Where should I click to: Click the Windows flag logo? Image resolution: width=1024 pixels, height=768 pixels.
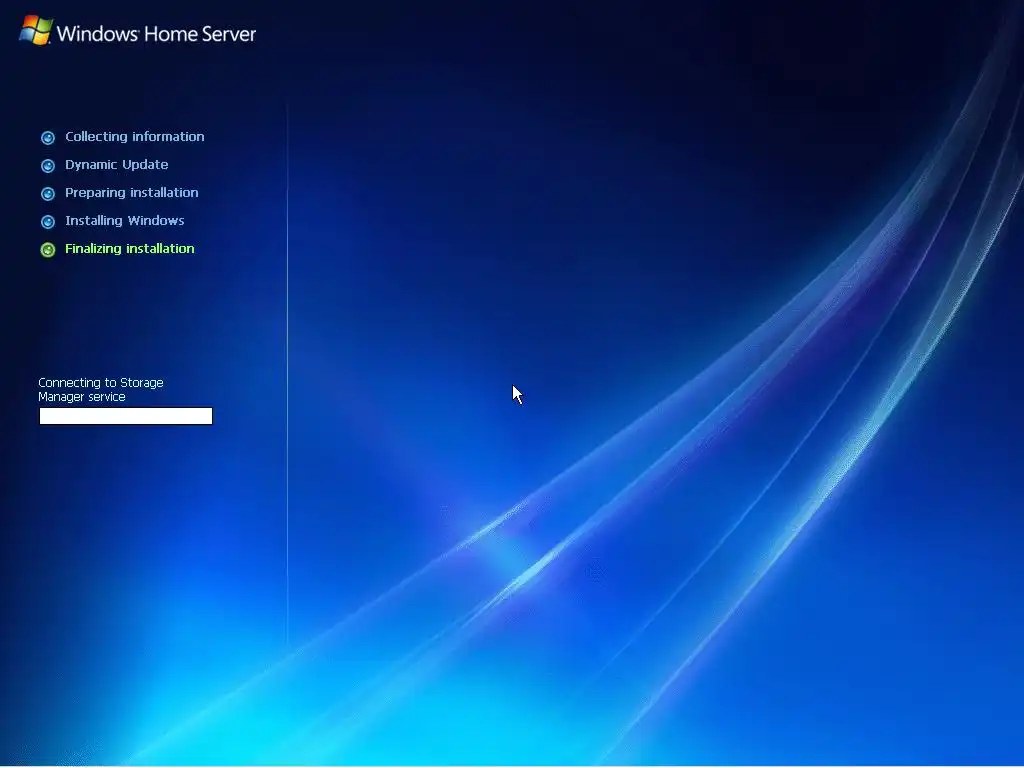35,31
